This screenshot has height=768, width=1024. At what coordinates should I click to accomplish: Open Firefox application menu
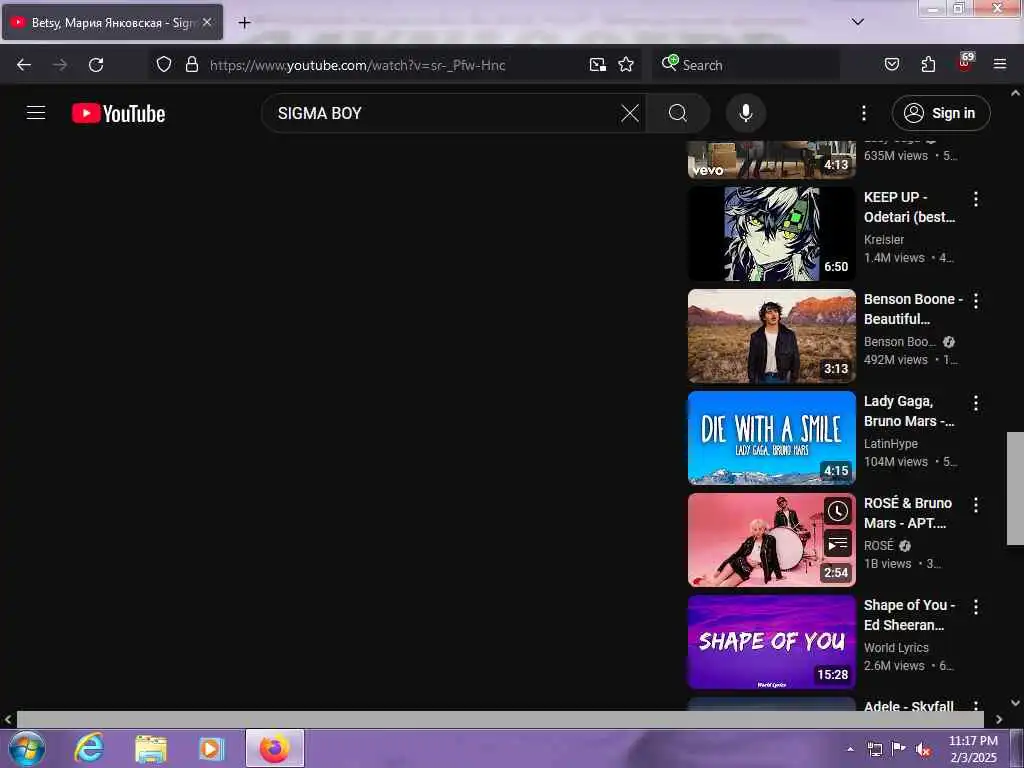click(1000, 64)
